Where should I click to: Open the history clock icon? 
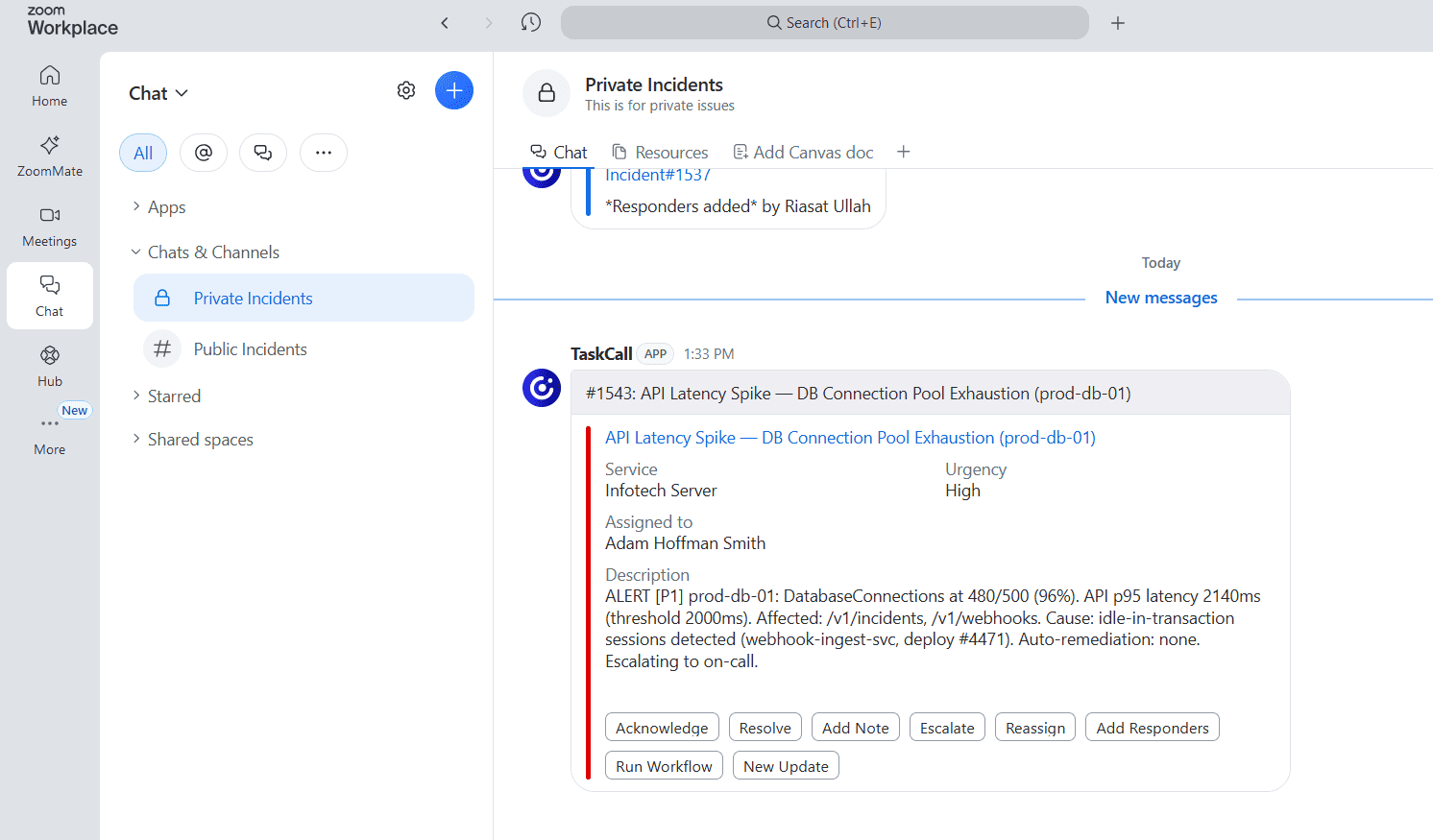531,22
